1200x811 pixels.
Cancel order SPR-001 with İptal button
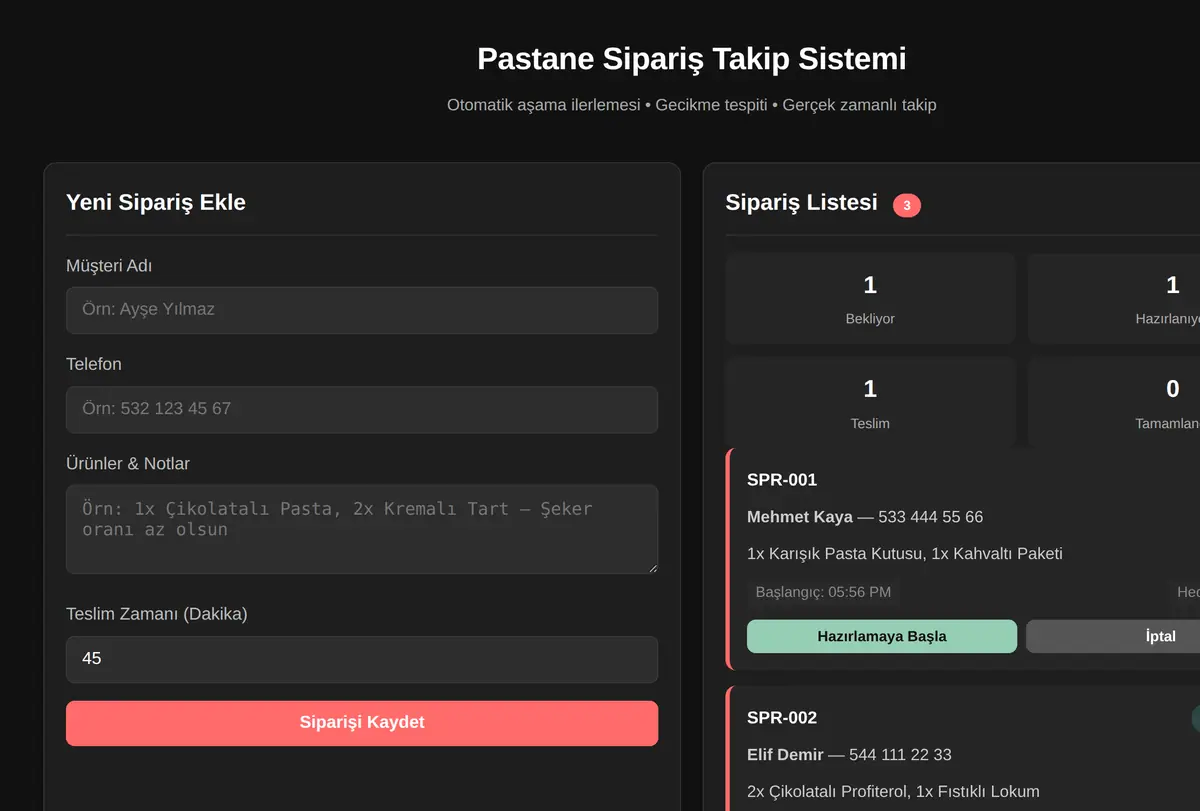(x=1113, y=636)
